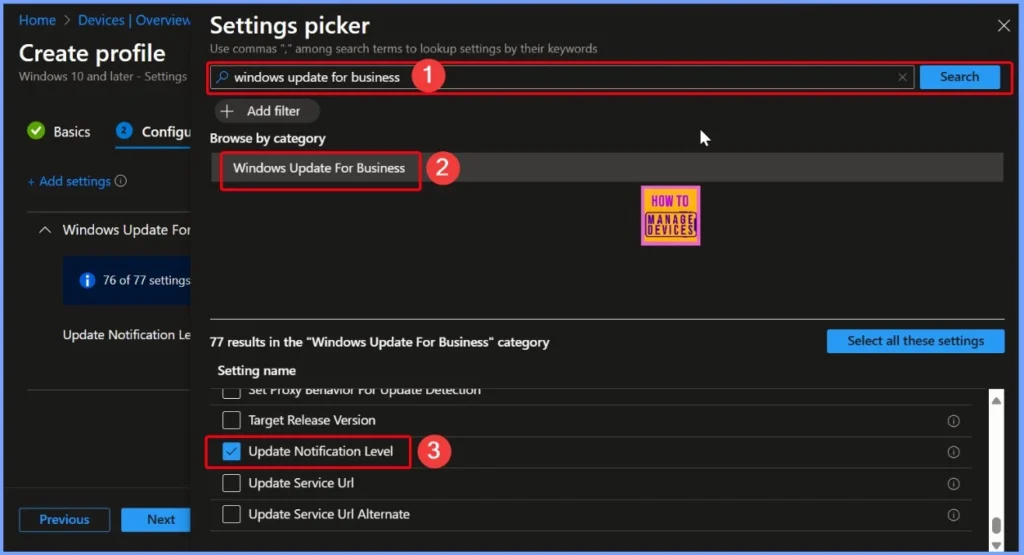Open info for Target Release Version
The image size is (1024, 555).
[x=953, y=421]
